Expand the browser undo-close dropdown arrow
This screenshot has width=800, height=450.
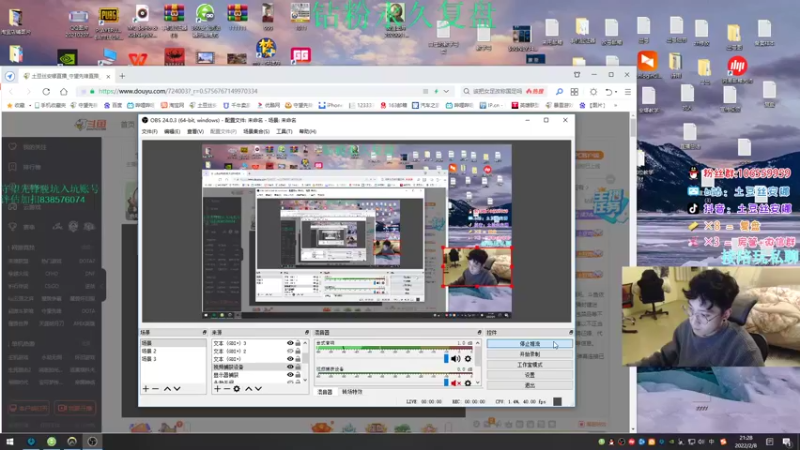pyautogui.click(x=616, y=92)
